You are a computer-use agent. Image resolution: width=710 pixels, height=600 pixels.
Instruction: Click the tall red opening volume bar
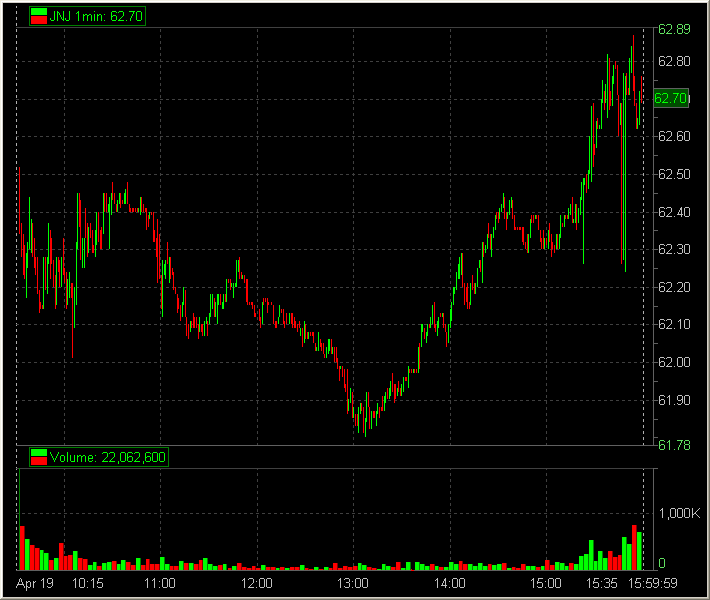pos(22,548)
